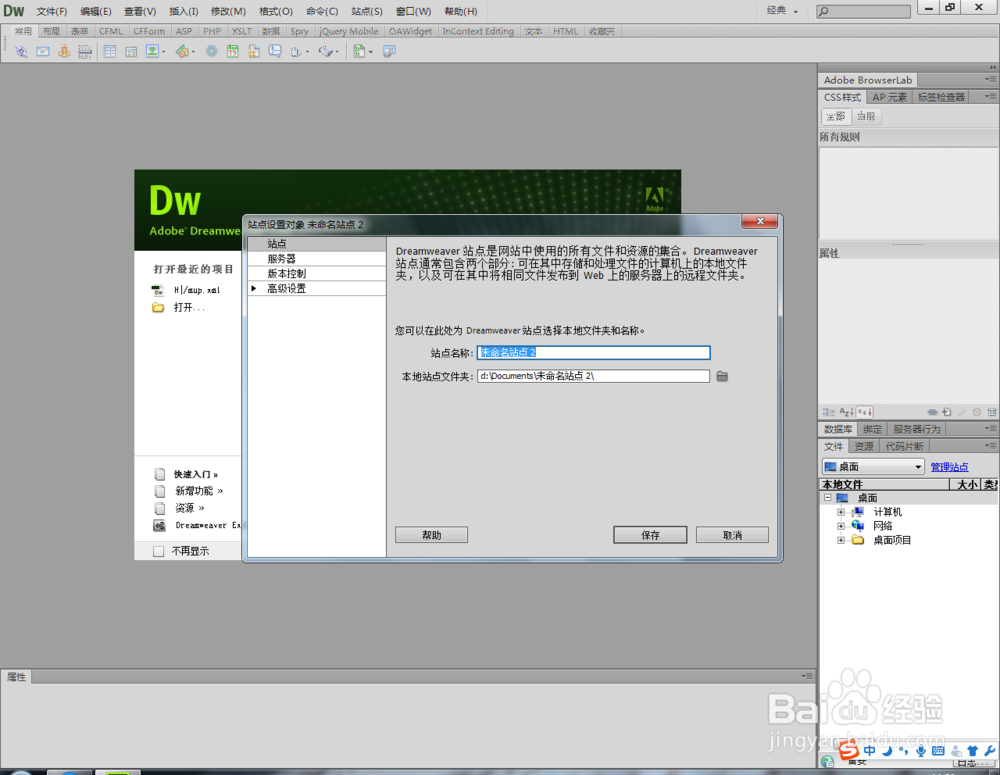Open the Media icon dropdown arrow
Screen dimensions: 1000x775
[193, 52]
